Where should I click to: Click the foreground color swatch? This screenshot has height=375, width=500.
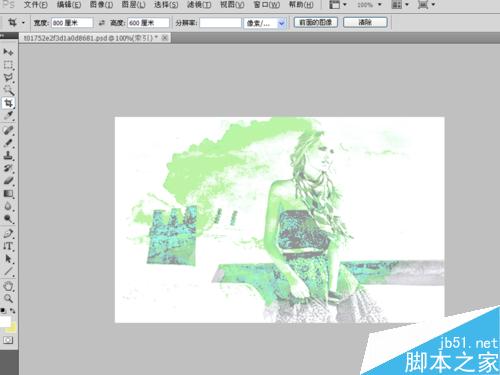5,322
